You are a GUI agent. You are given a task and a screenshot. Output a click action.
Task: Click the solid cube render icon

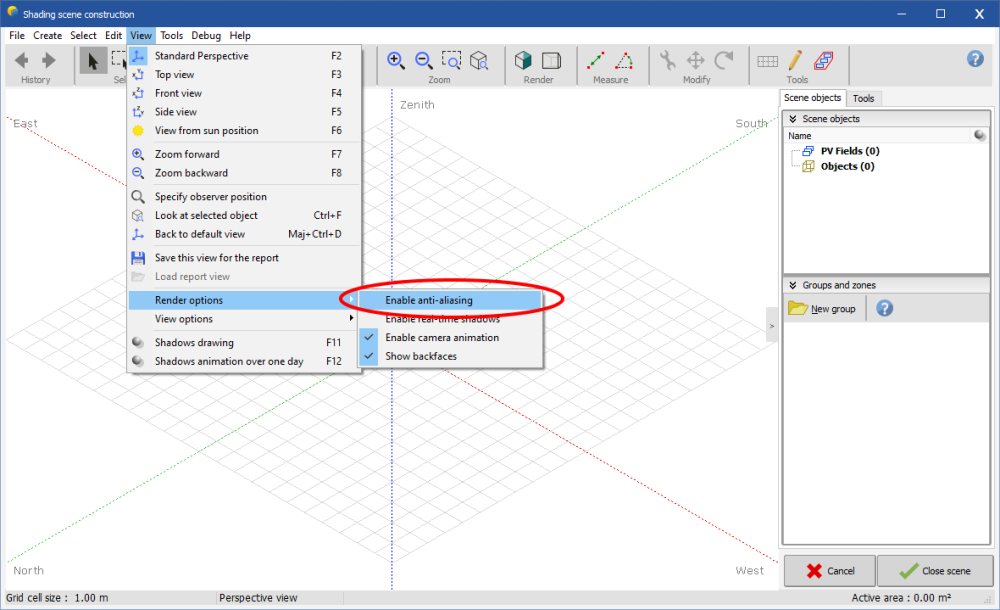tap(524, 61)
